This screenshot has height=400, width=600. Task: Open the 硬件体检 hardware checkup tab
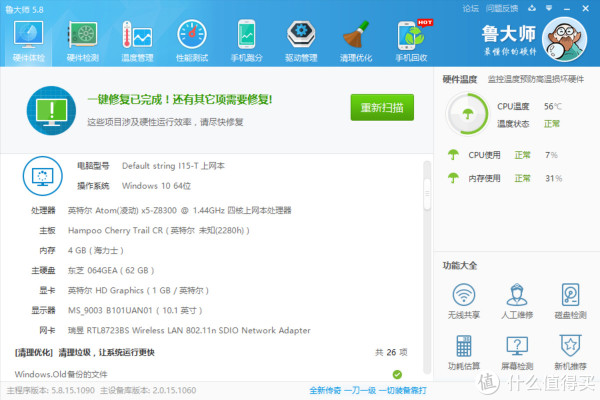click(x=28, y=41)
